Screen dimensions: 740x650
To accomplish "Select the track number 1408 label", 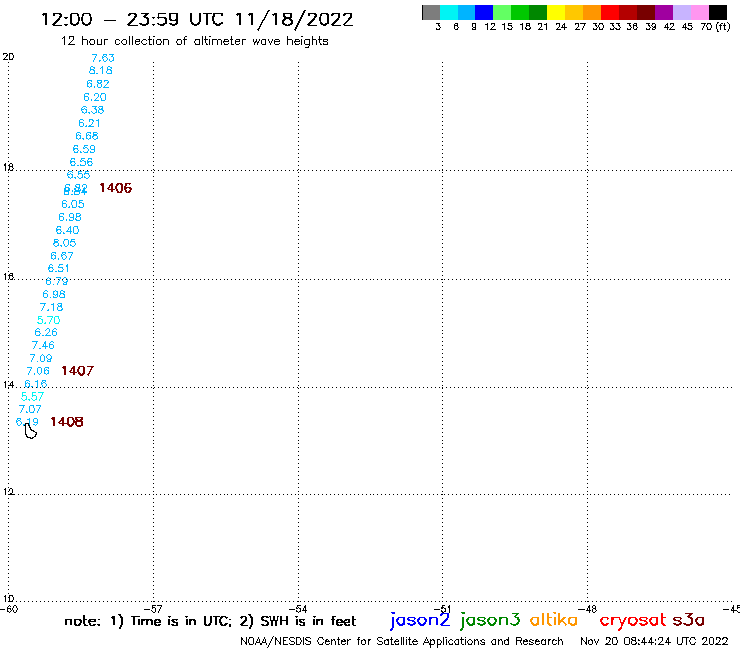I will click(x=67, y=422).
